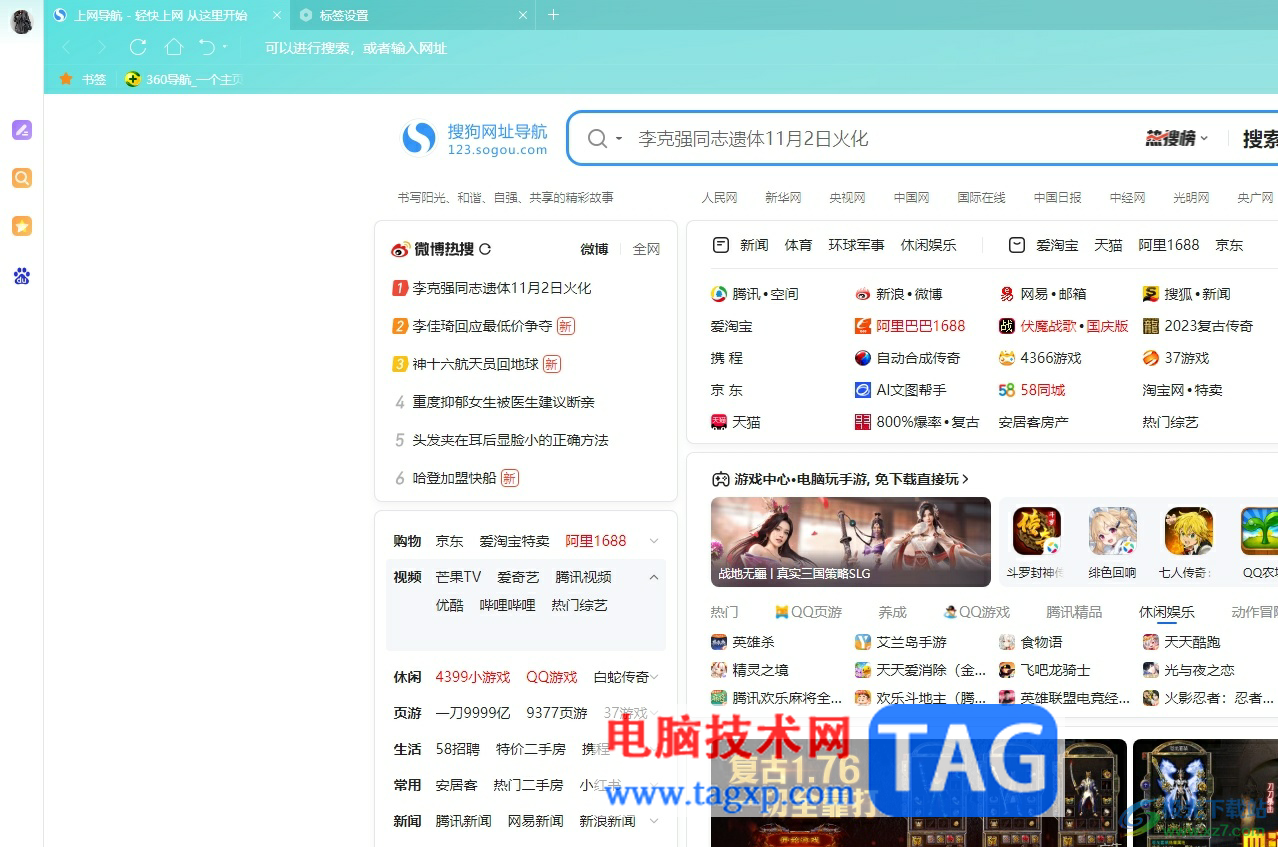Open 4366游戏 site icon
The image size is (1278, 847).
coord(1007,358)
